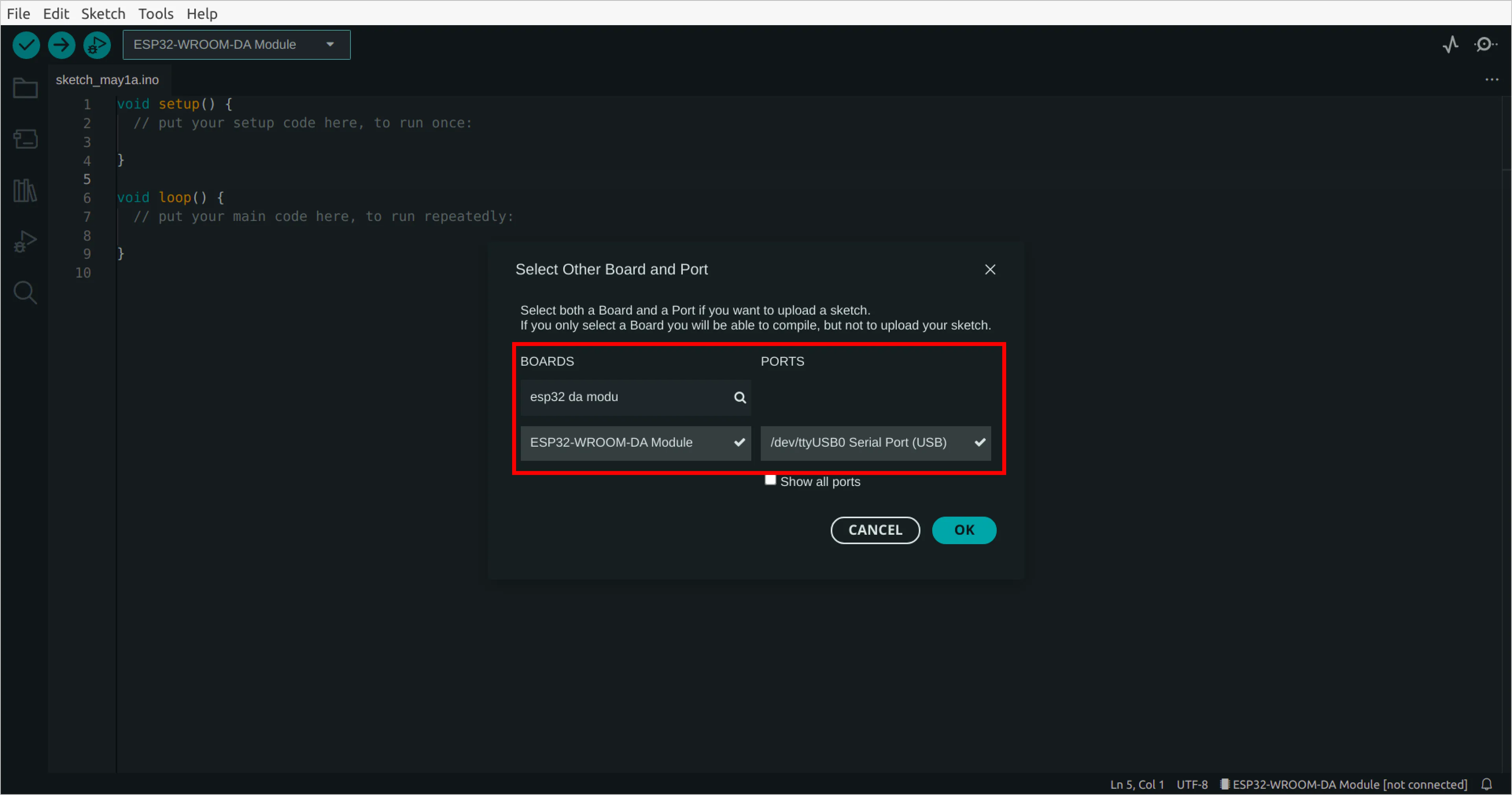This screenshot has width=1512, height=795.
Task: Confirm with the OK button
Action: (963, 530)
